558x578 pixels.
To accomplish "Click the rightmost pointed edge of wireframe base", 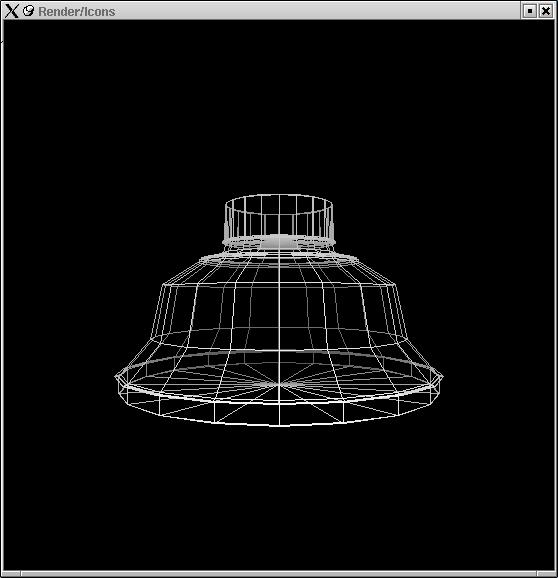I will (x=441, y=376).
